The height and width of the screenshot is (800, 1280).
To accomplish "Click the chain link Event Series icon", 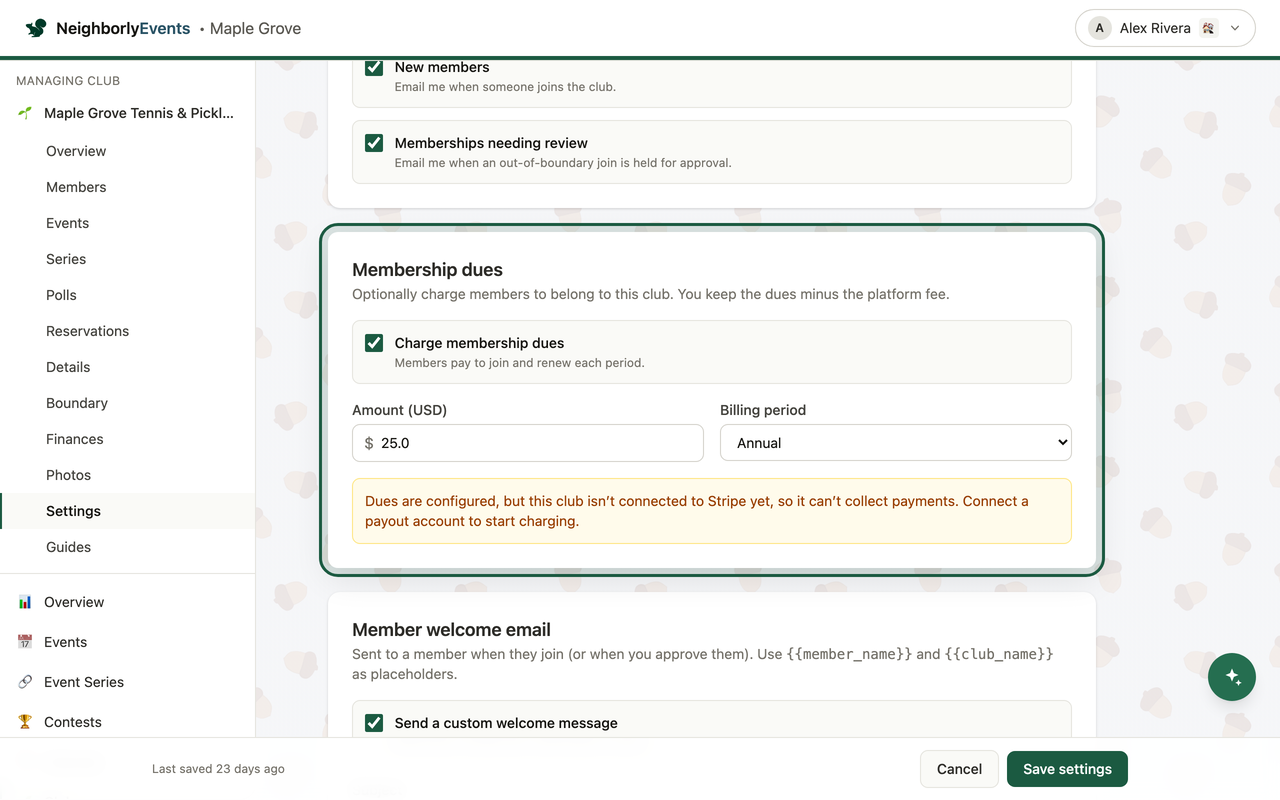I will (25, 682).
